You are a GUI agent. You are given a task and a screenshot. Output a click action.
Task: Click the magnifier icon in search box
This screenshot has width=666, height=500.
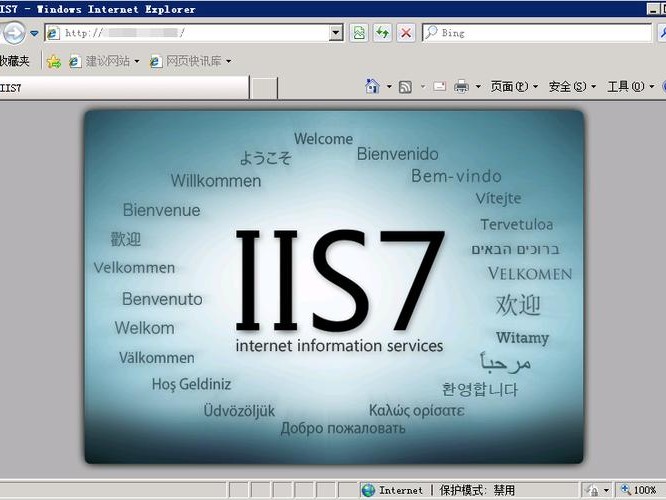click(432, 32)
